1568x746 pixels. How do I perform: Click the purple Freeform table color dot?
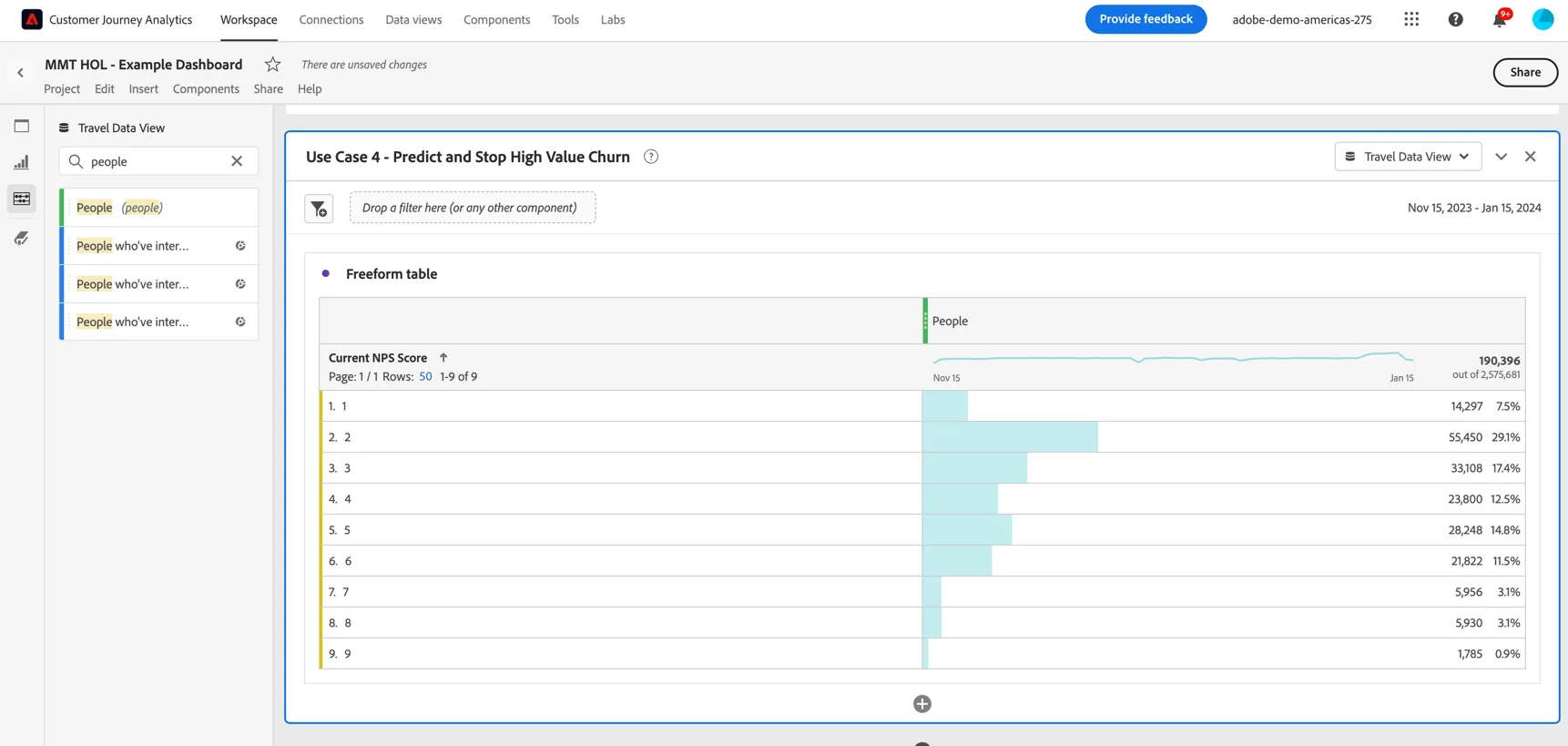pos(326,273)
